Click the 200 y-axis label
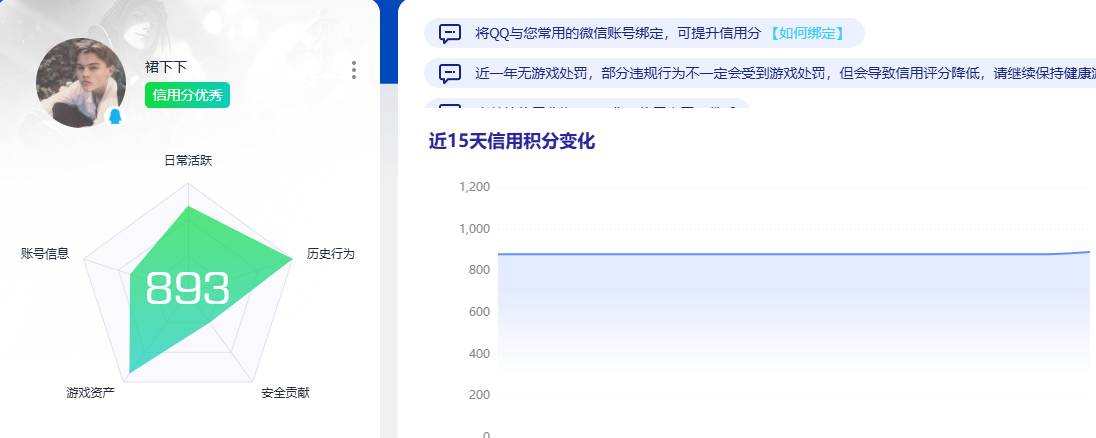 (x=480, y=395)
